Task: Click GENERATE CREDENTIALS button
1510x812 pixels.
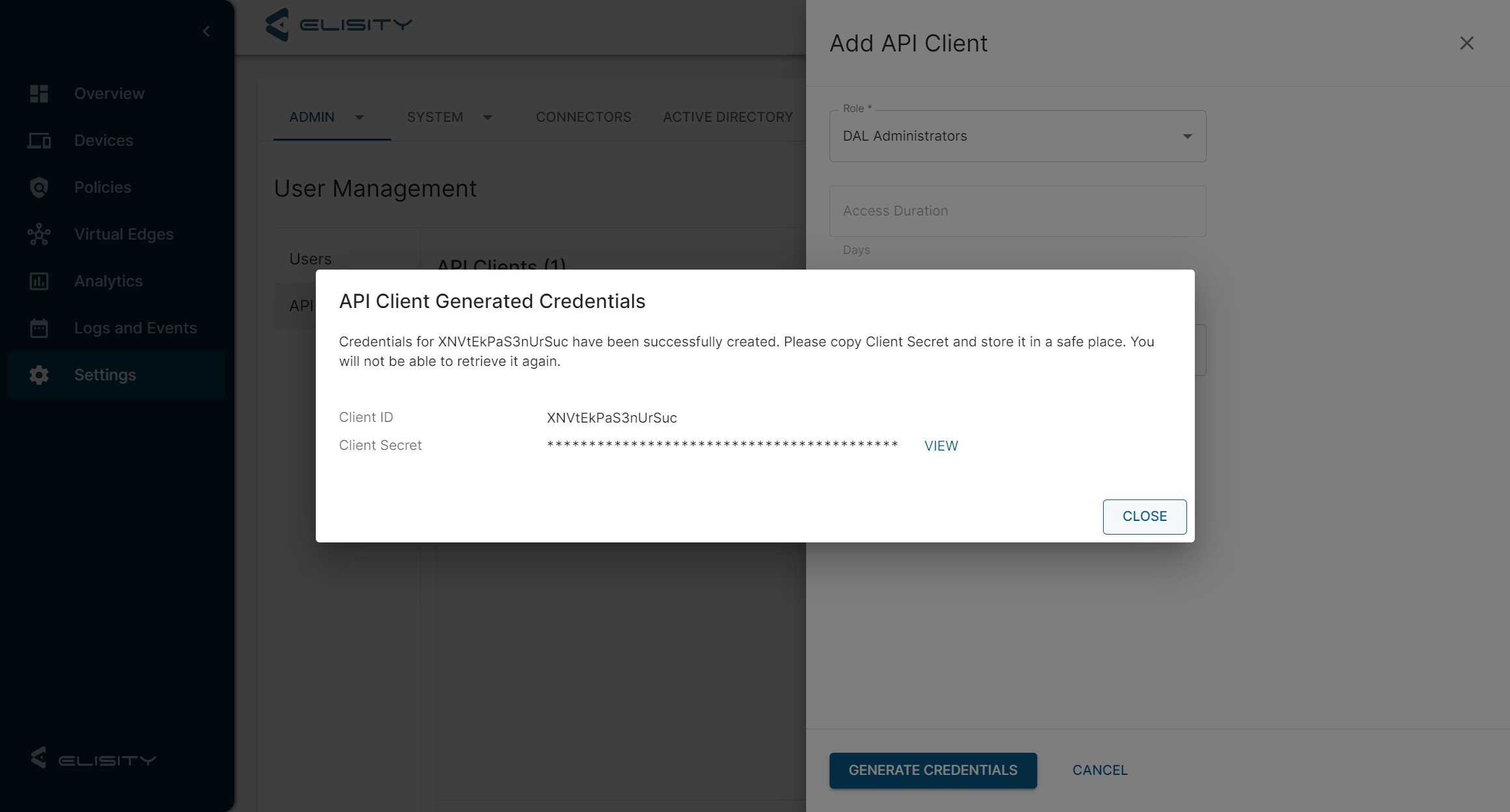Action: [x=932, y=770]
